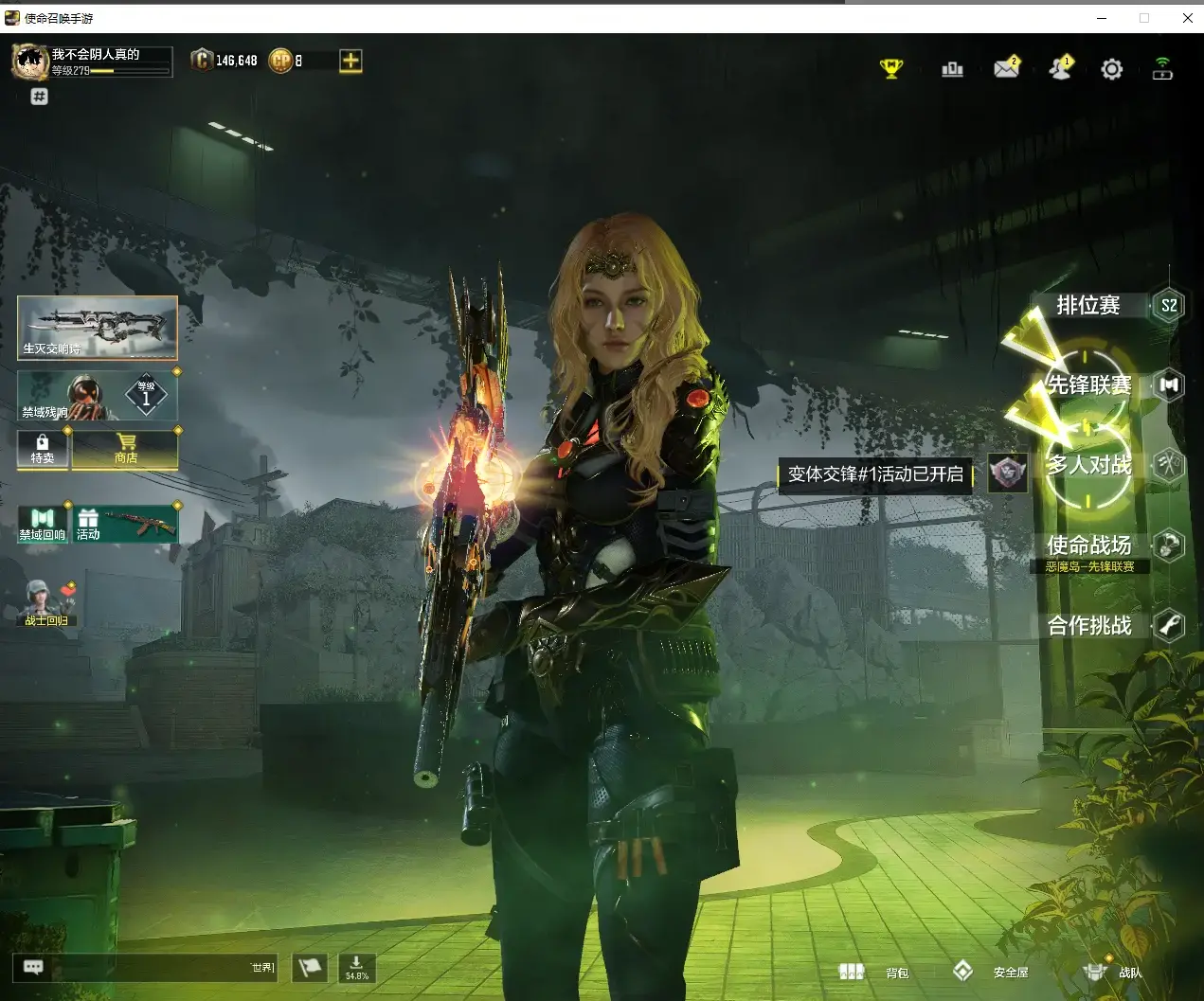
Task: Click the credits balance 146,648
Action: click(x=237, y=61)
